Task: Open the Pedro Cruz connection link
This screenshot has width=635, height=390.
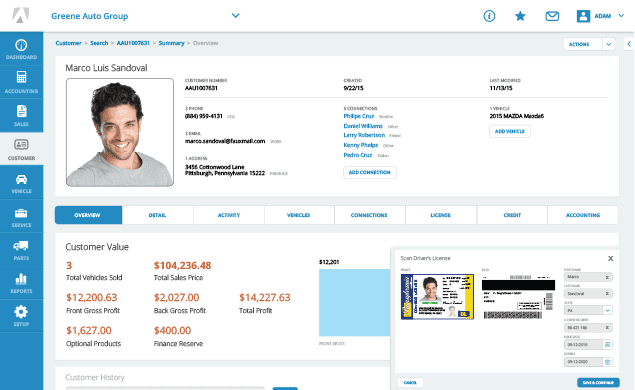Action: 358,155
